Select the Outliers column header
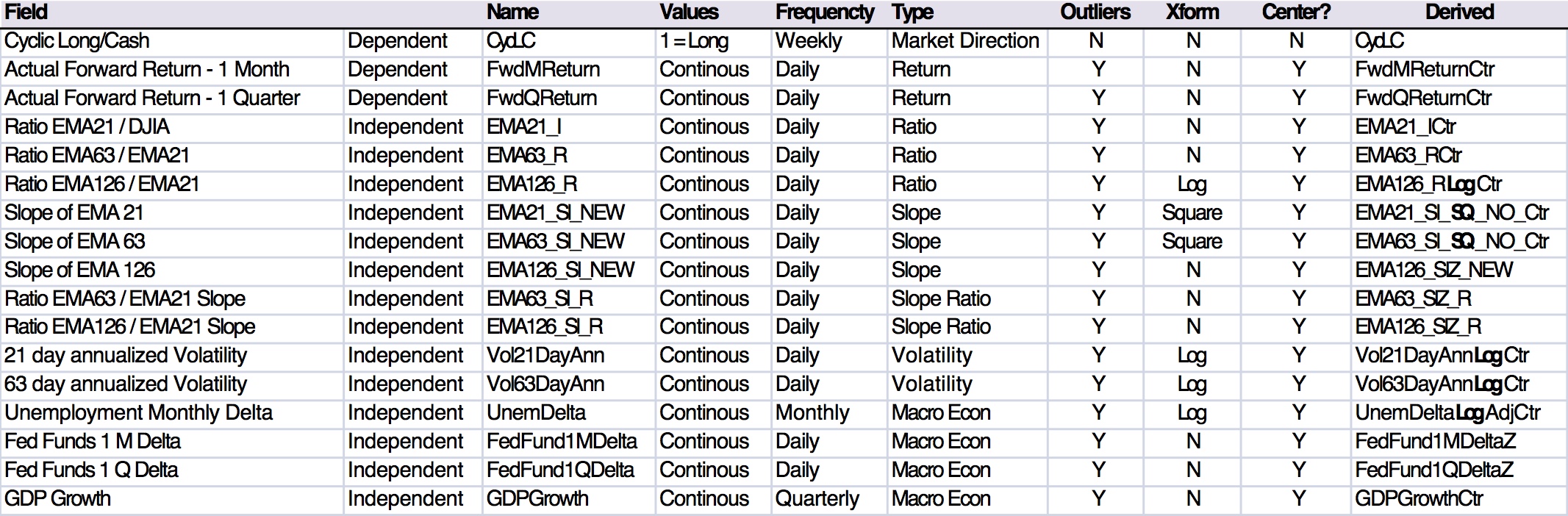Screen dimensions: 1568x516 click(x=1095, y=12)
